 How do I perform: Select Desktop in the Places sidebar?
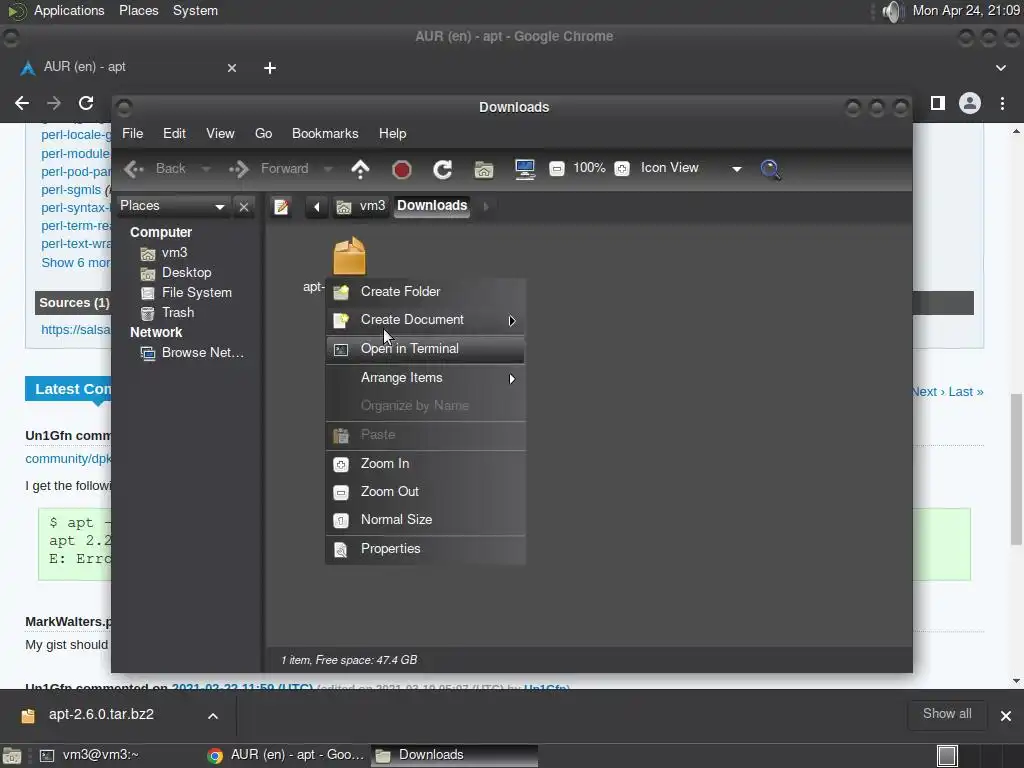186,273
